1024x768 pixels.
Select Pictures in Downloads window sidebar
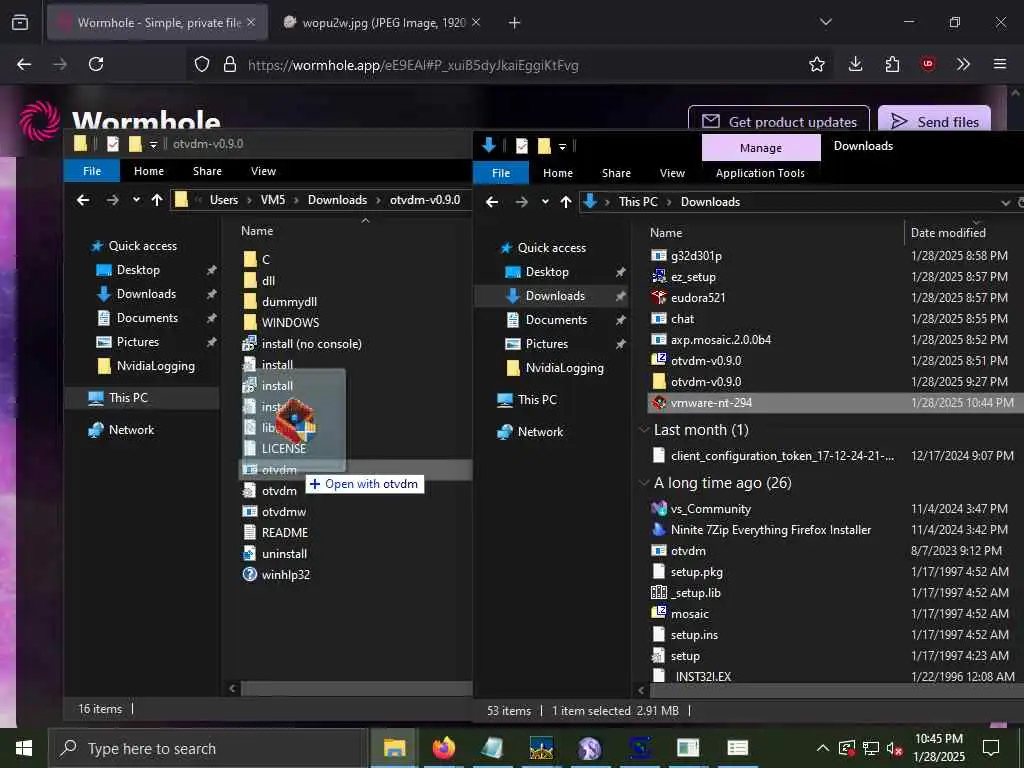pos(547,344)
